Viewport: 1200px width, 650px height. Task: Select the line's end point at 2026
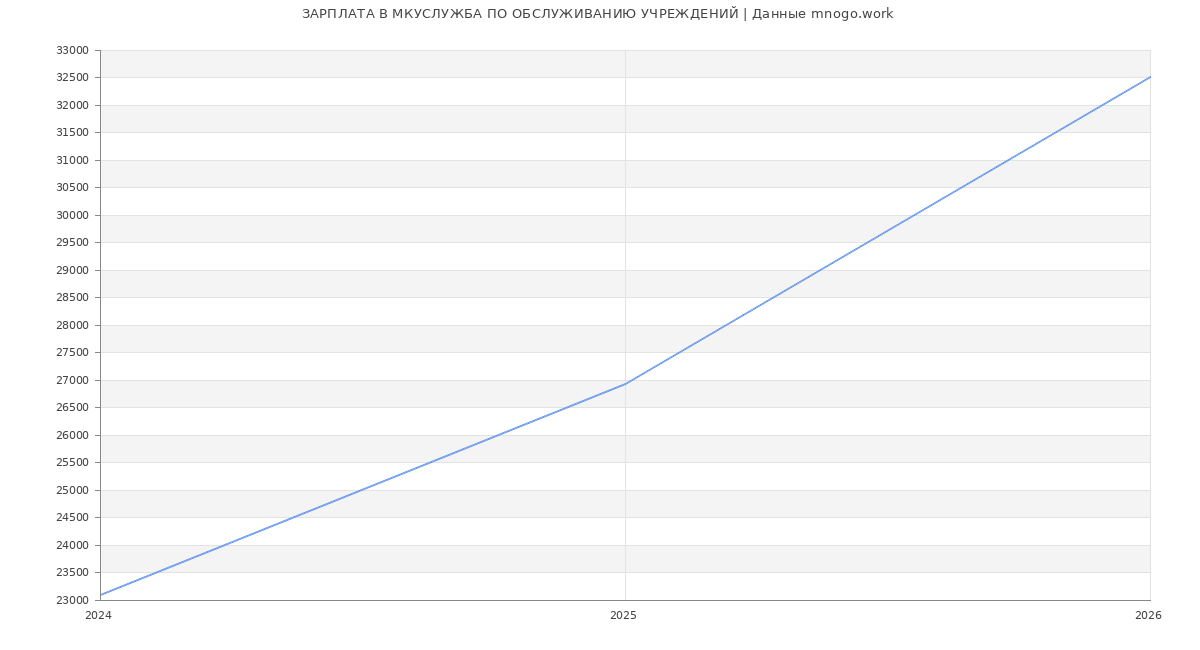(1149, 77)
